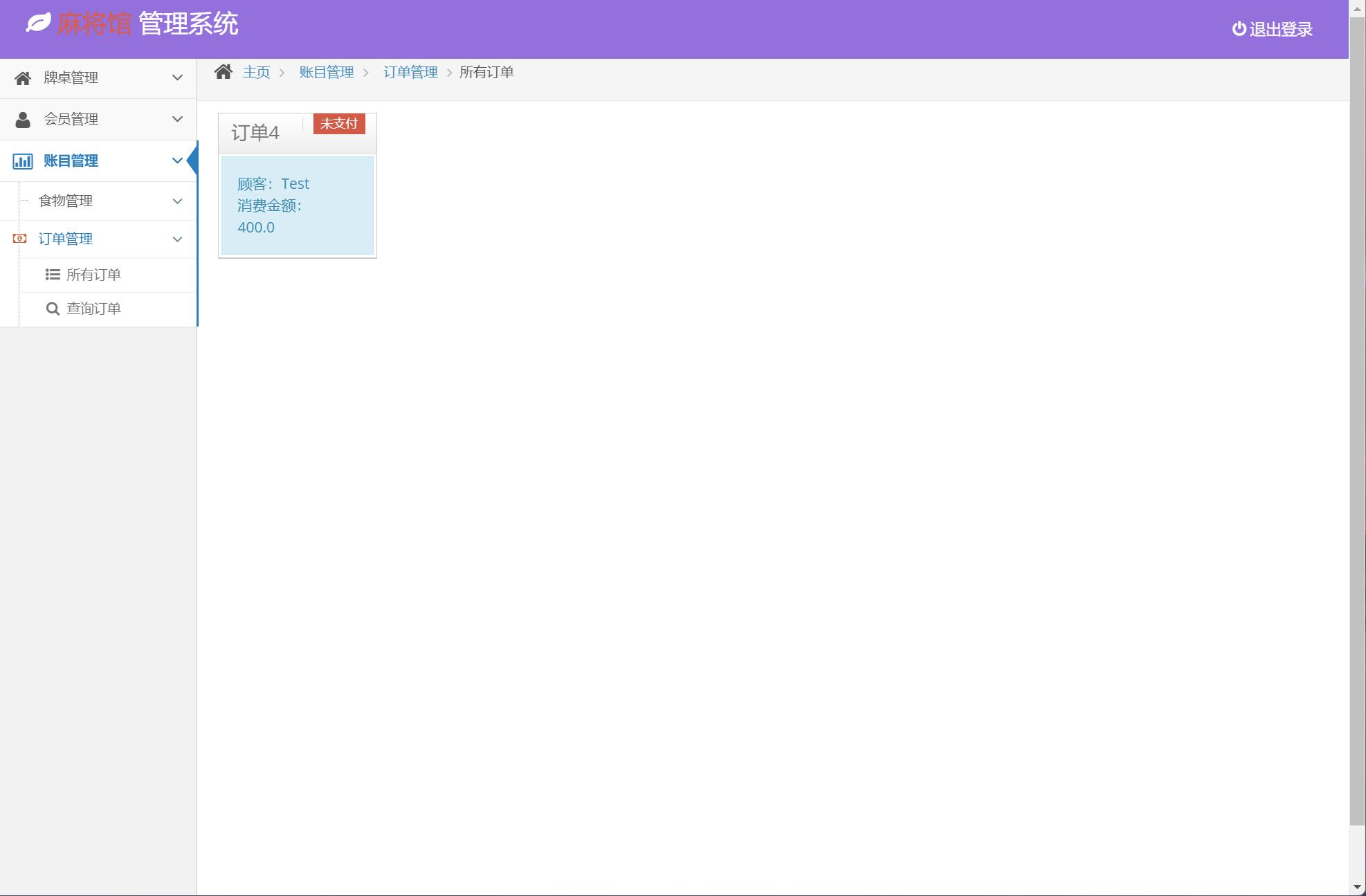1366x896 pixels.
Task: Collapse 订单管理 submenu chevron
Action: pos(177,239)
